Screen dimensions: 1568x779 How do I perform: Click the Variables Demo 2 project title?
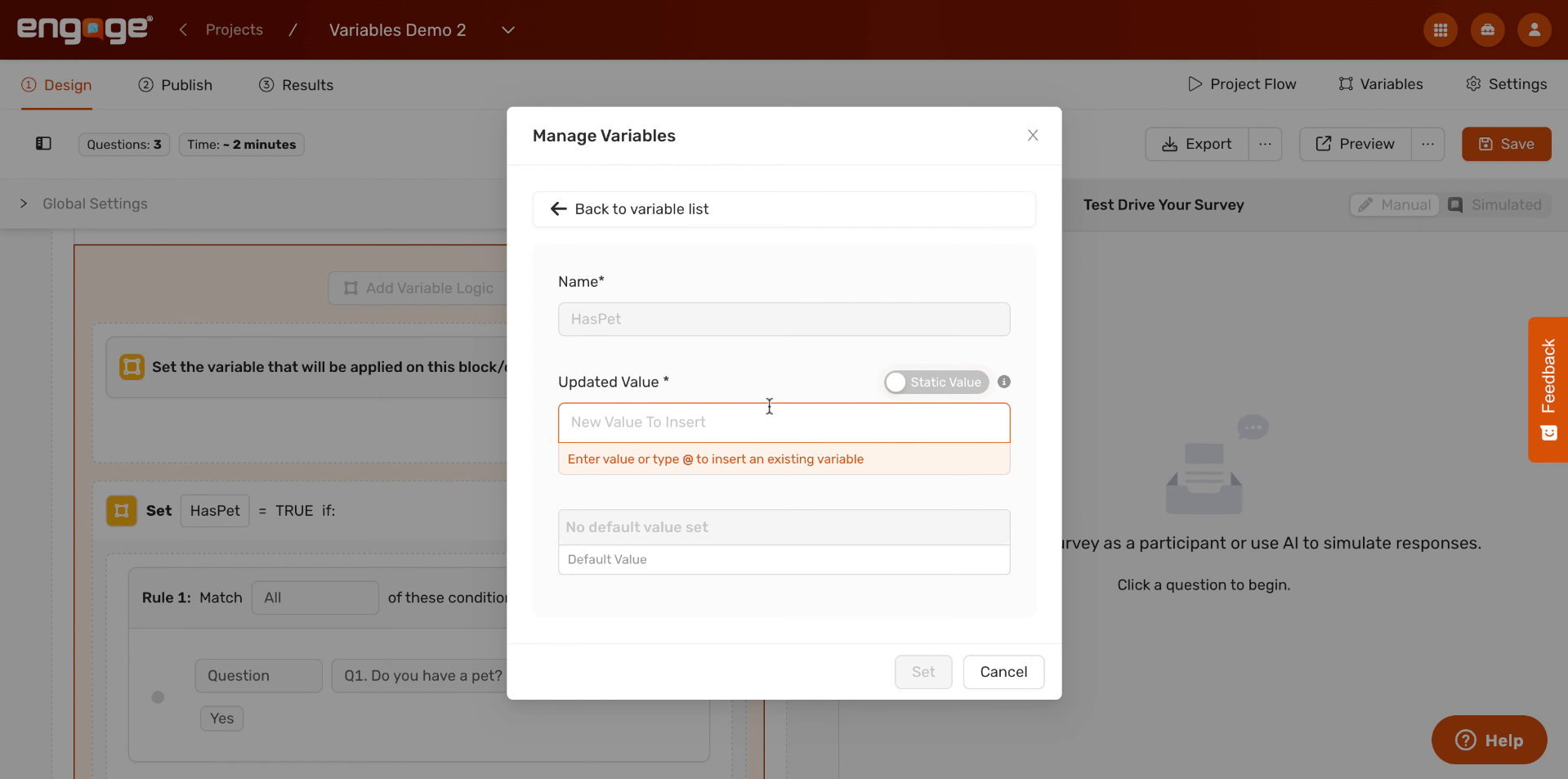[398, 30]
